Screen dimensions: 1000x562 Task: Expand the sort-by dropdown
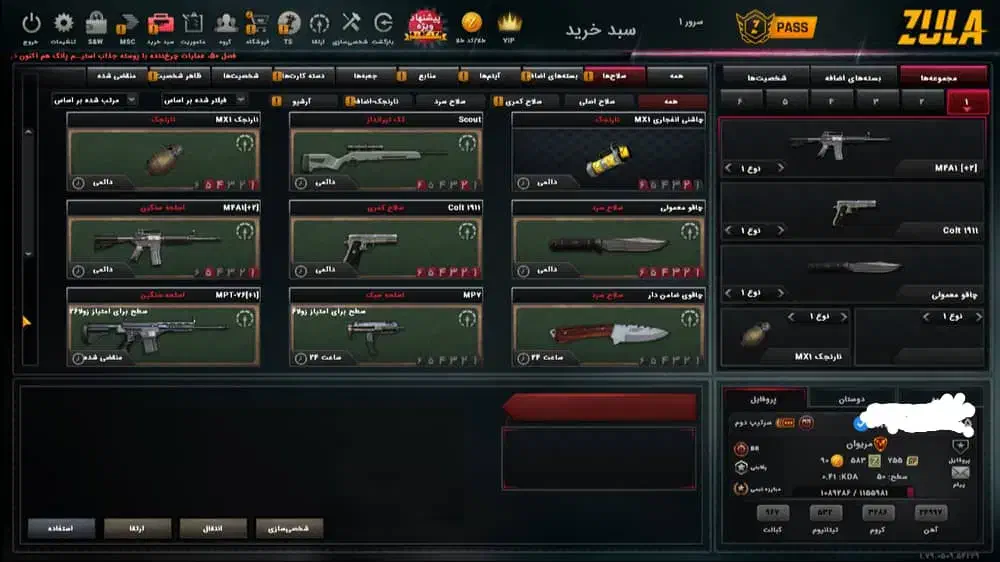[x=95, y=100]
